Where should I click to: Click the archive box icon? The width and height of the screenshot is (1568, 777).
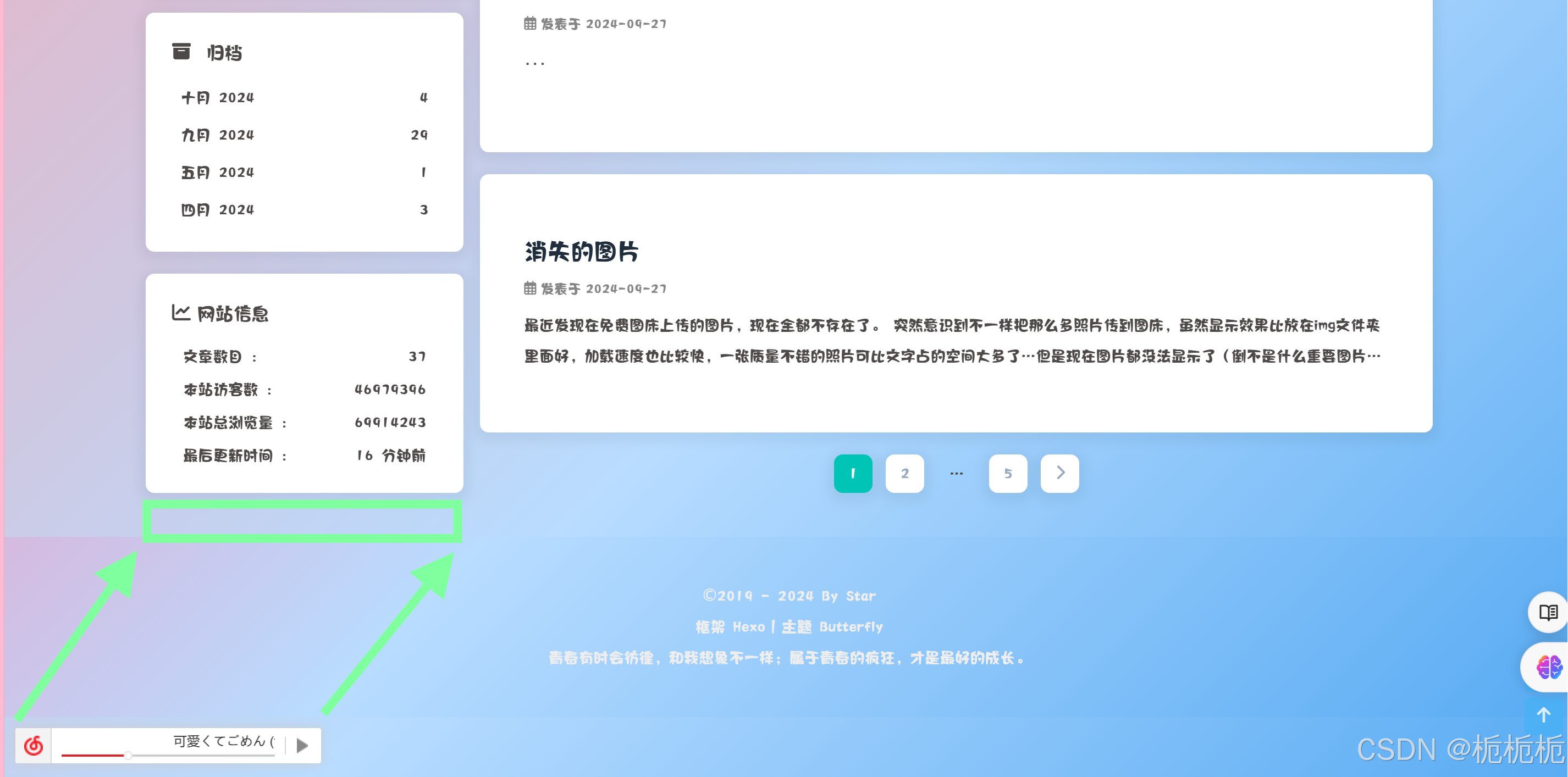181,52
